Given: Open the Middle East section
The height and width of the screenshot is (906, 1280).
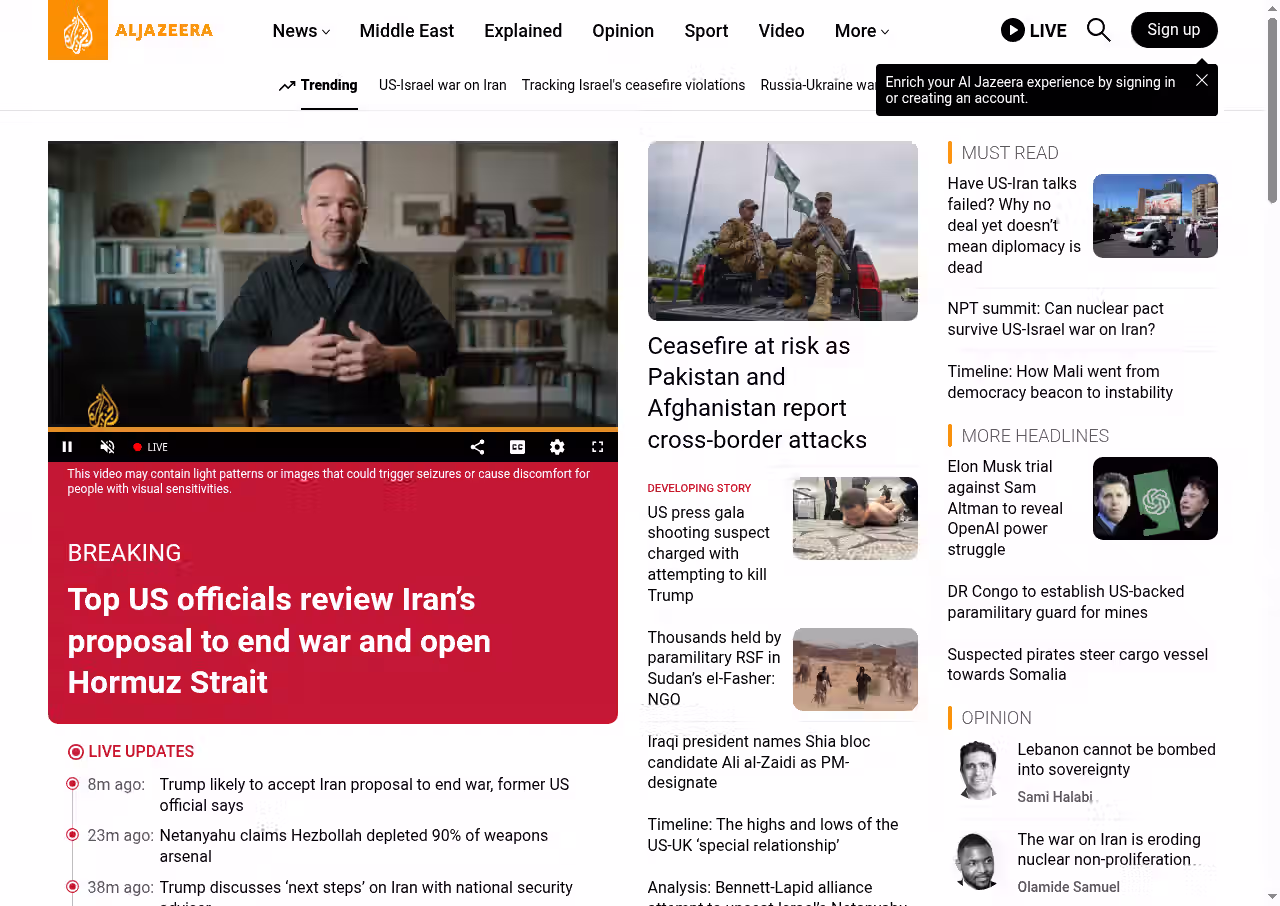Looking at the screenshot, I should pos(406,31).
